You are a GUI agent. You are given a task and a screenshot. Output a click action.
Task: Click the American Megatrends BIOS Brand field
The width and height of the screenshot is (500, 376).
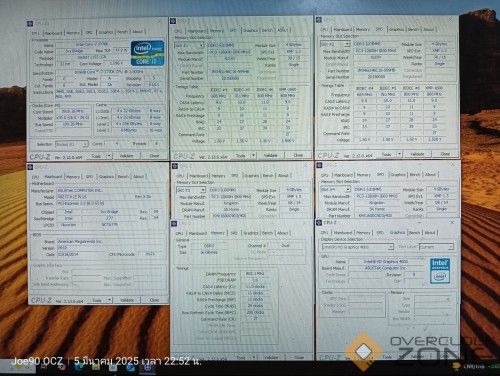110,241
